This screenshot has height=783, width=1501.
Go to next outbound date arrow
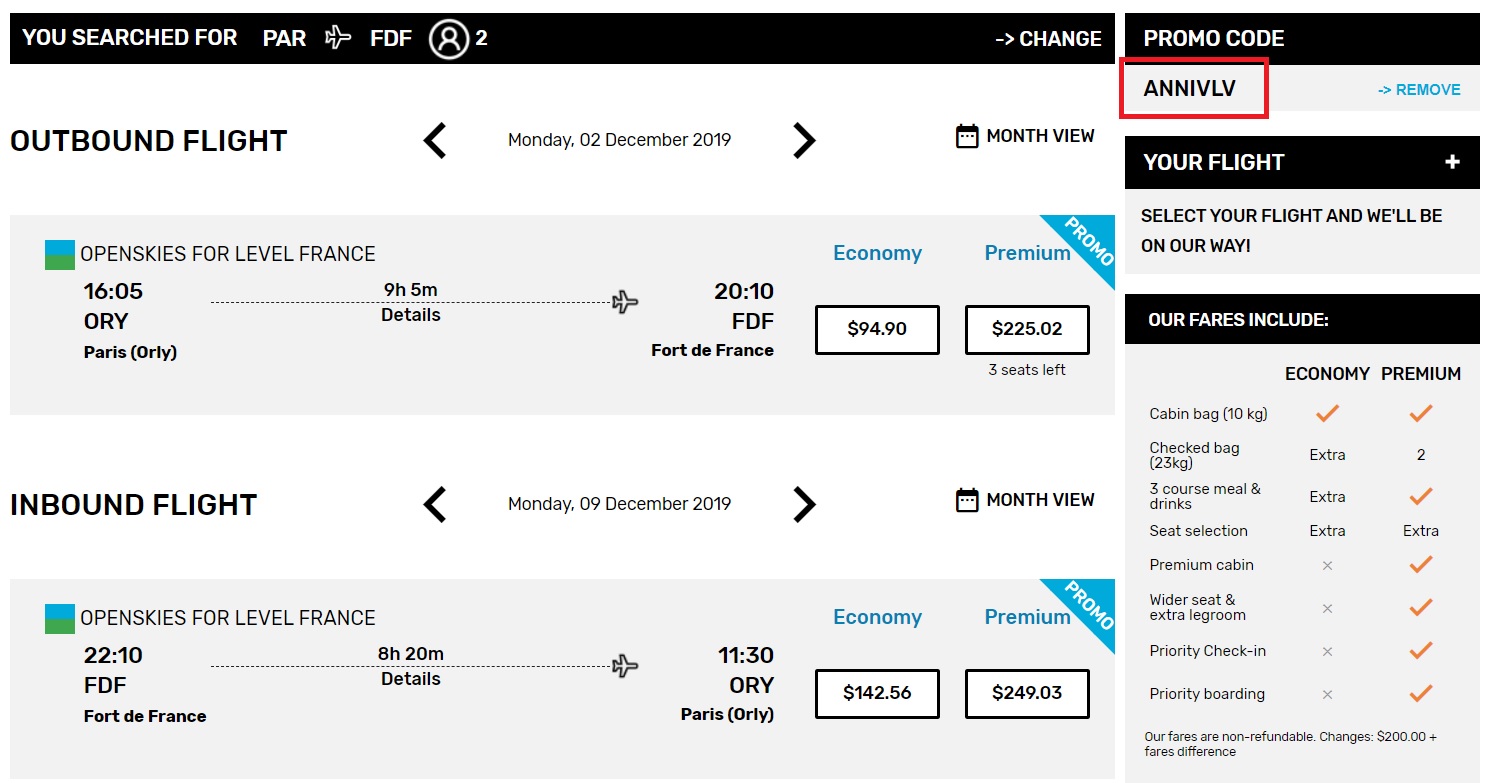(x=804, y=141)
